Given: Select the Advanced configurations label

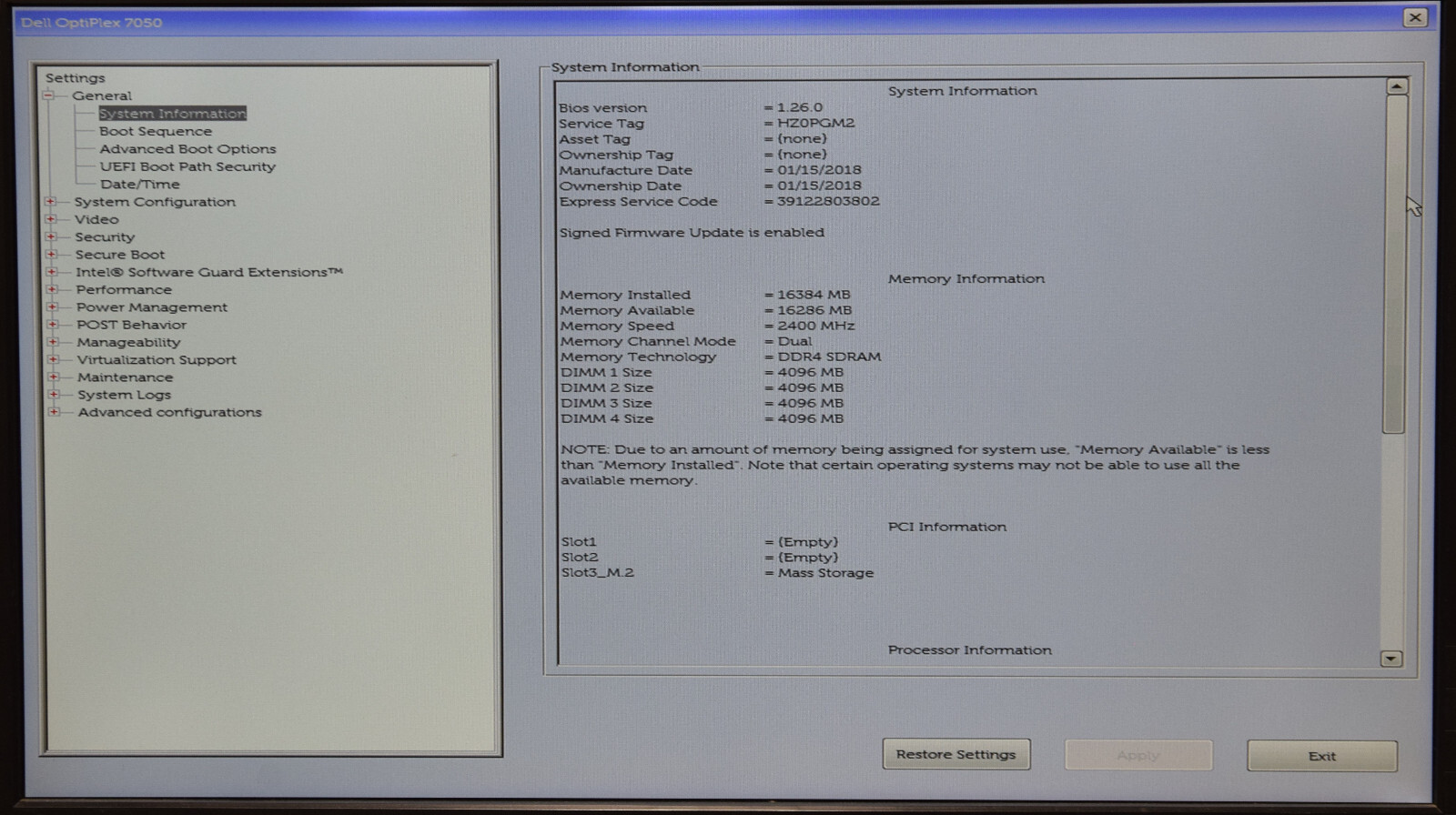Looking at the screenshot, I should (x=170, y=412).
